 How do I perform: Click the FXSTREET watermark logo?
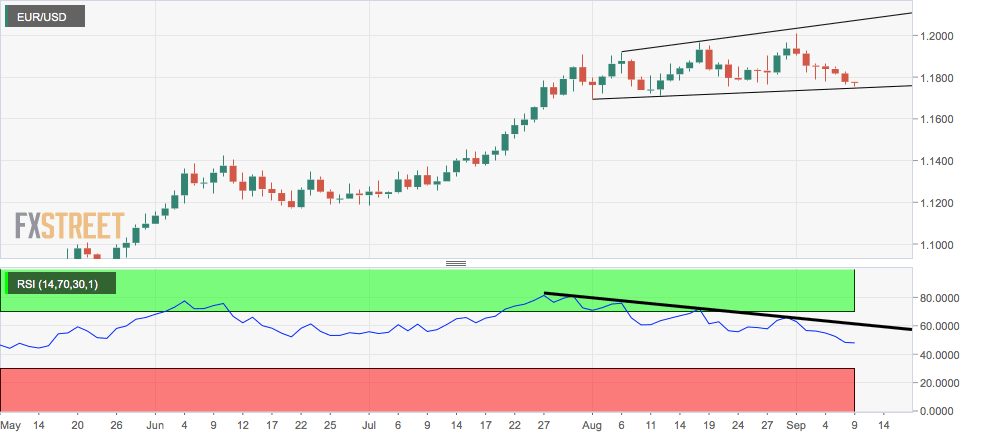tap(69, 226)
